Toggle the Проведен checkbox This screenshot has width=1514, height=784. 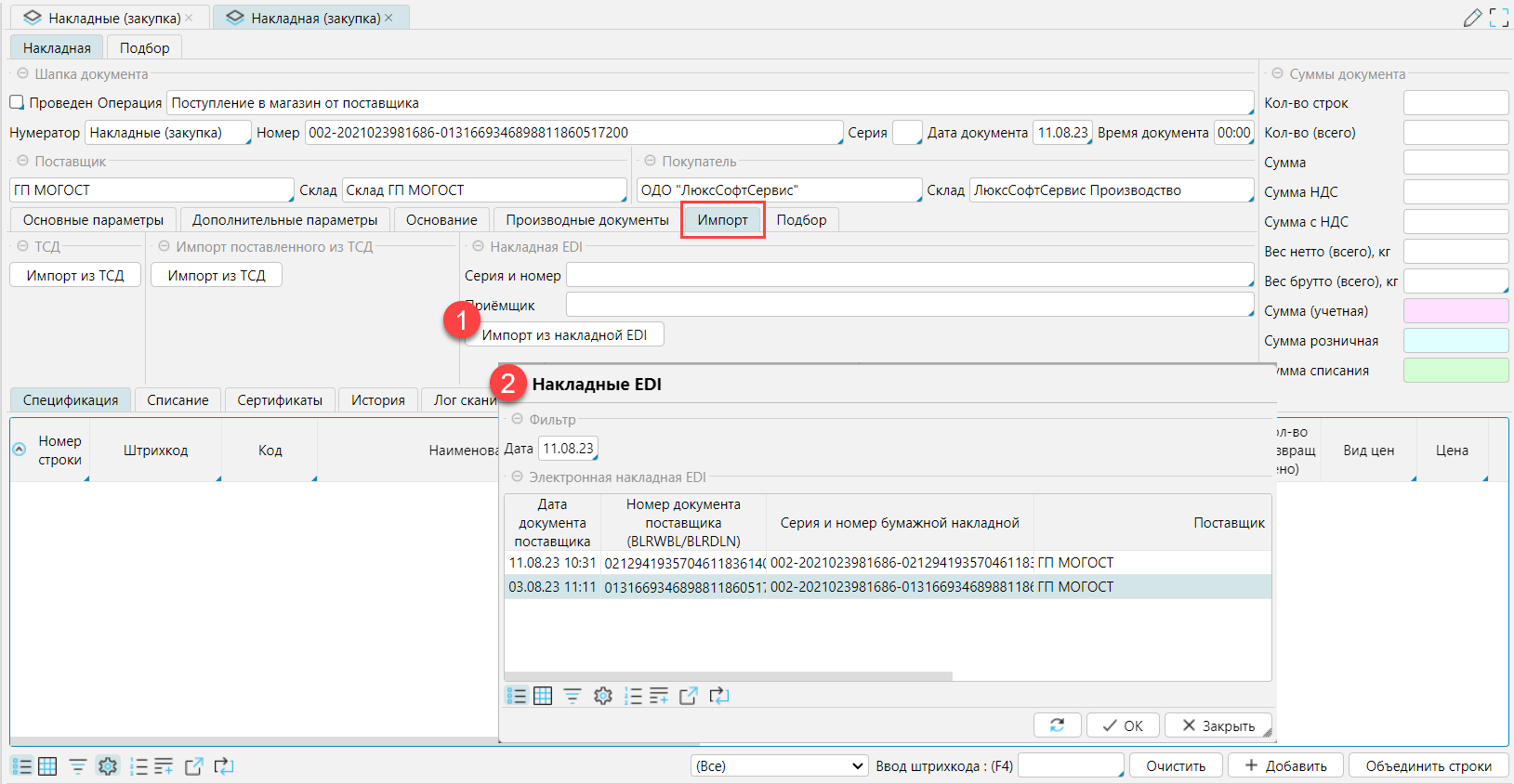pyautogui.click(x=17, y=103)
